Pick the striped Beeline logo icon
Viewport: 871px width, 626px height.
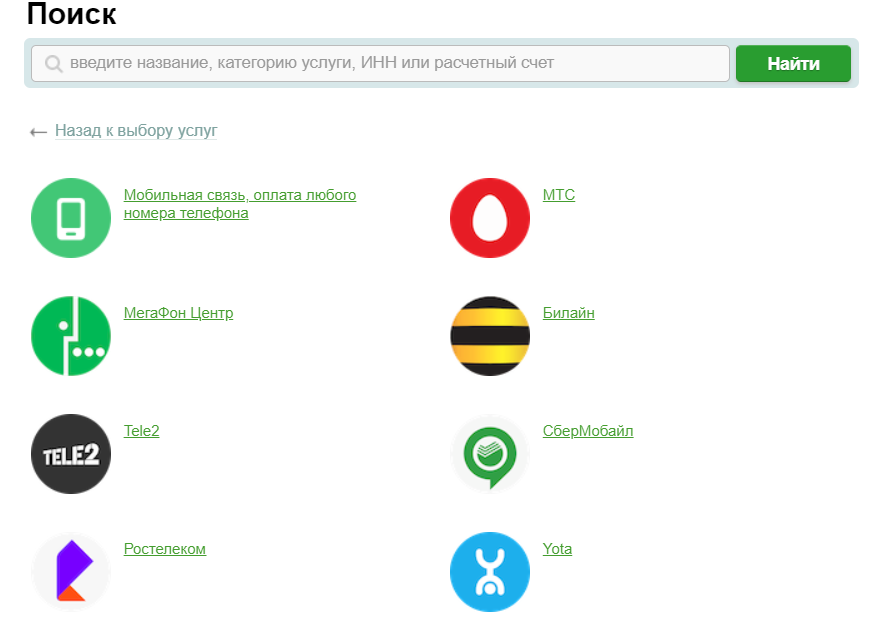pyautogui.click(x=490, y=336)
